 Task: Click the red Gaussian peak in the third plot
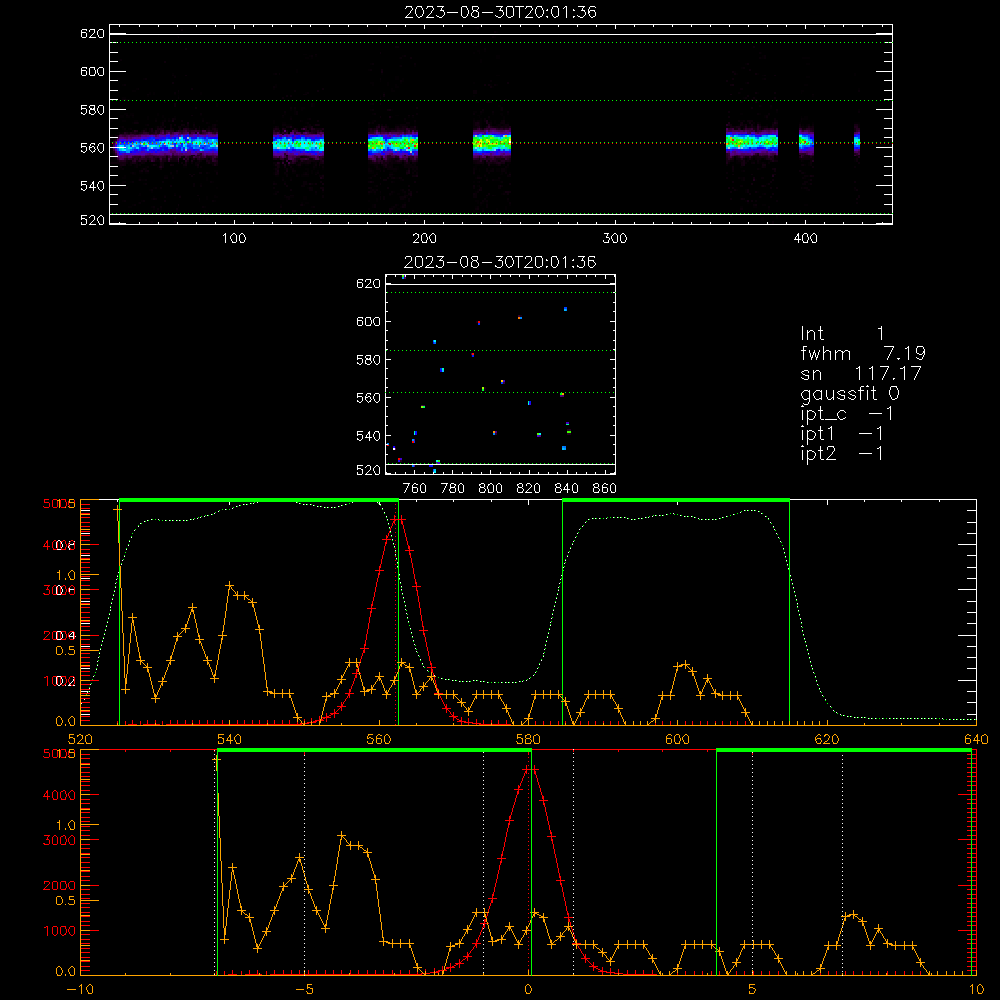pos(399,519)
